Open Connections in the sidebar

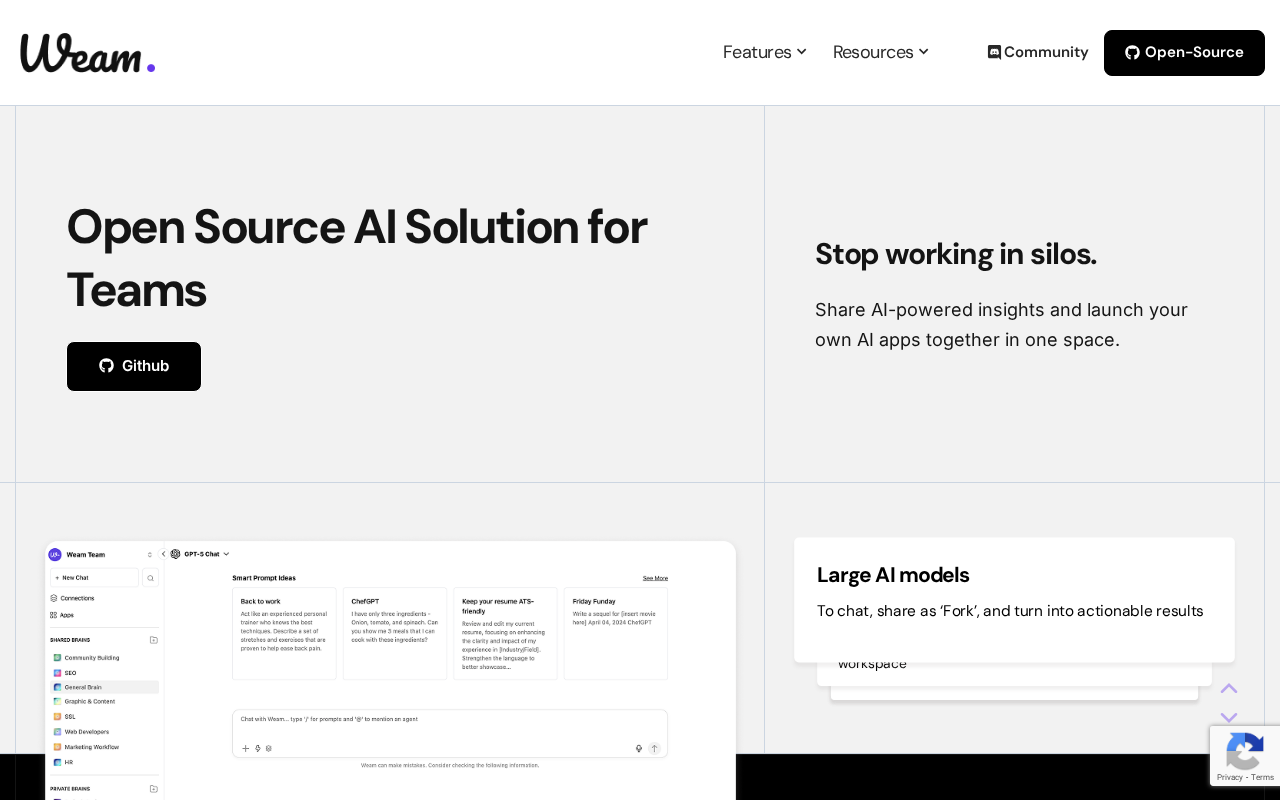(x=72, y=598)
